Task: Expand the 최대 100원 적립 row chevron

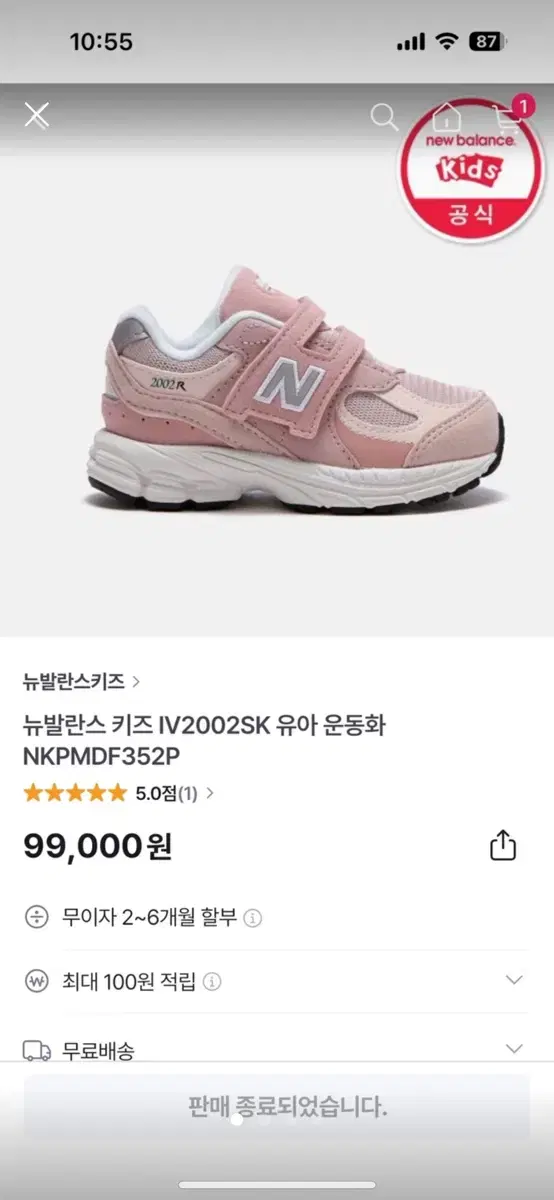Action: coord(514,980)
